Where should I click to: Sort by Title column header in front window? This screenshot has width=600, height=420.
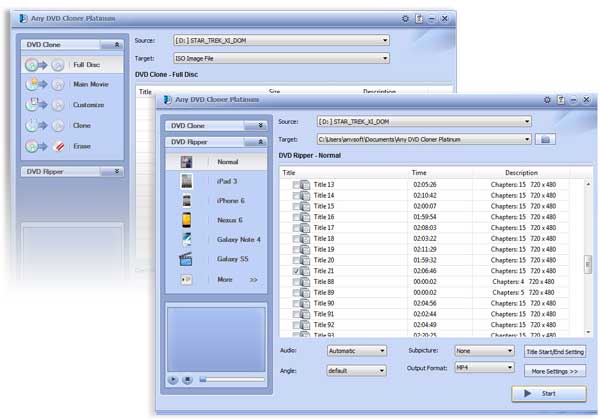pos(289,173)
